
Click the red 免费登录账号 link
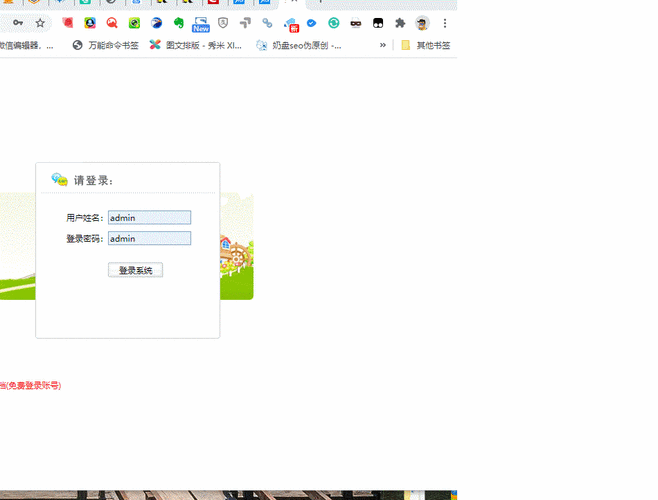[x=30, y=385]
